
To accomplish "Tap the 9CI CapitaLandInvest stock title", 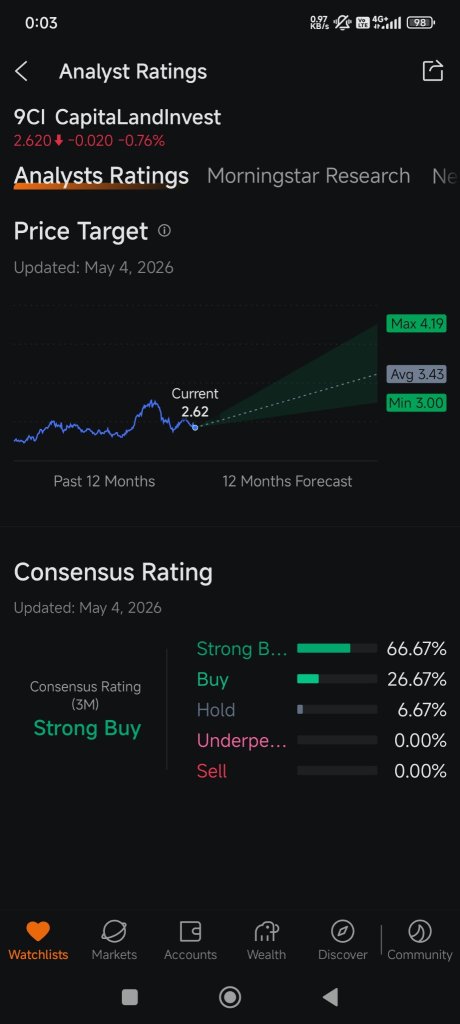I will tap(118, 118).
